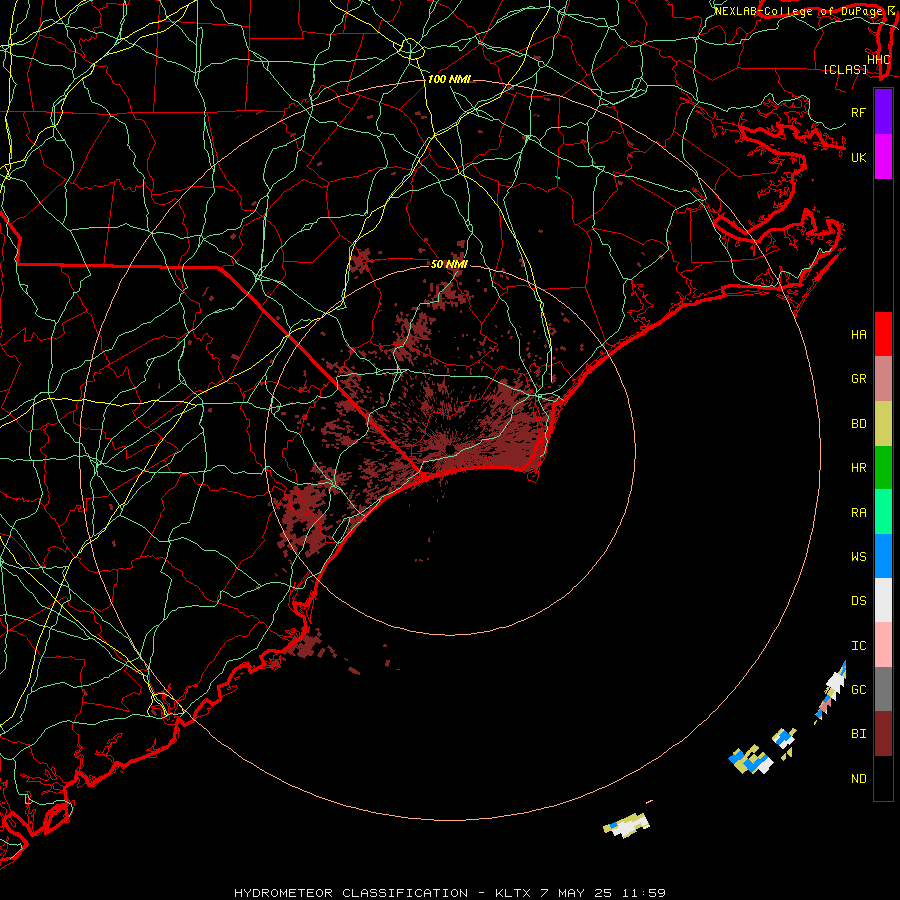Click the "HR" legend label
The width and height of the screenshot is (900, 900).
pos(859,468)
